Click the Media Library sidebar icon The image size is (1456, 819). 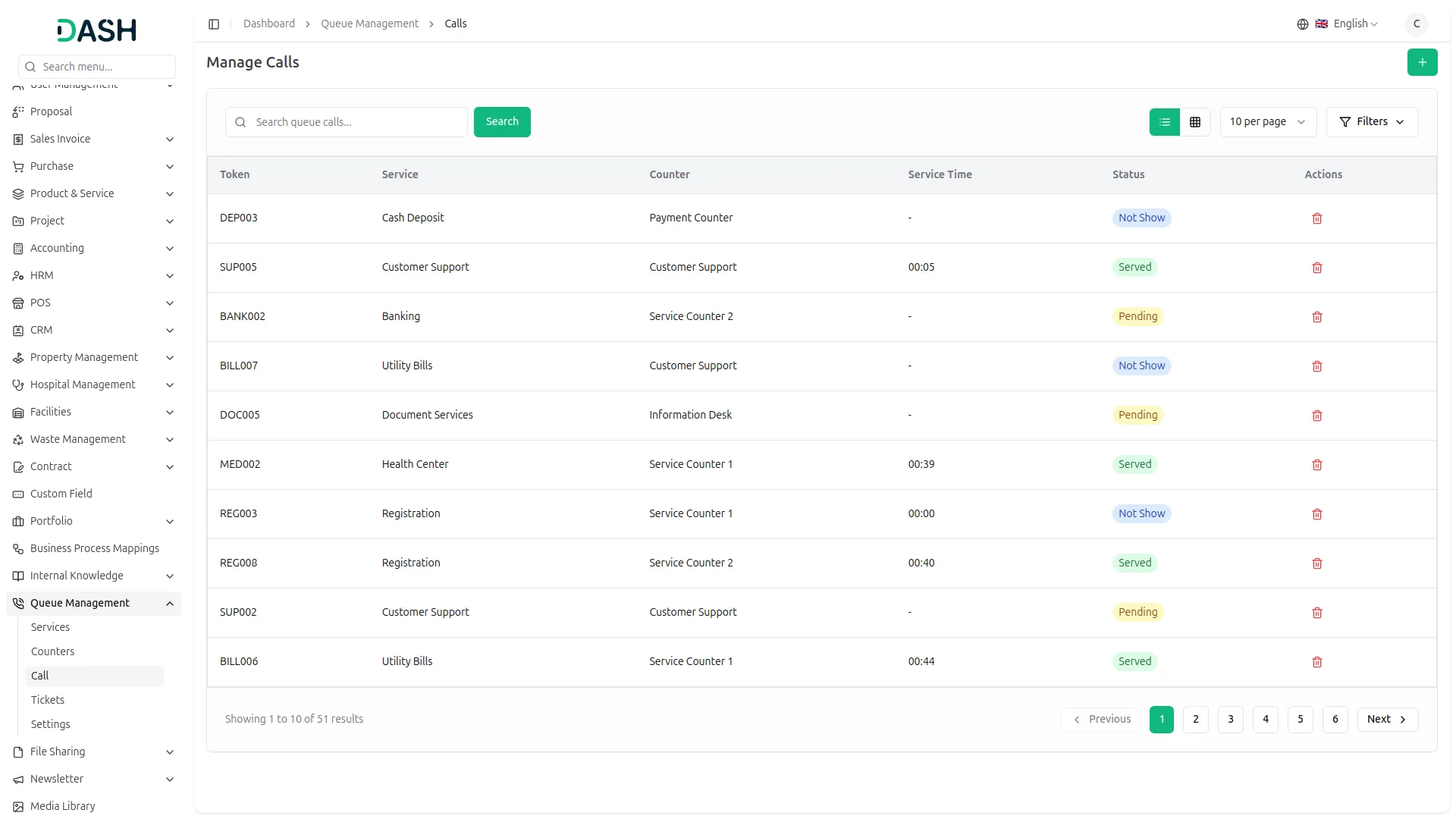[x=18, y=807]
